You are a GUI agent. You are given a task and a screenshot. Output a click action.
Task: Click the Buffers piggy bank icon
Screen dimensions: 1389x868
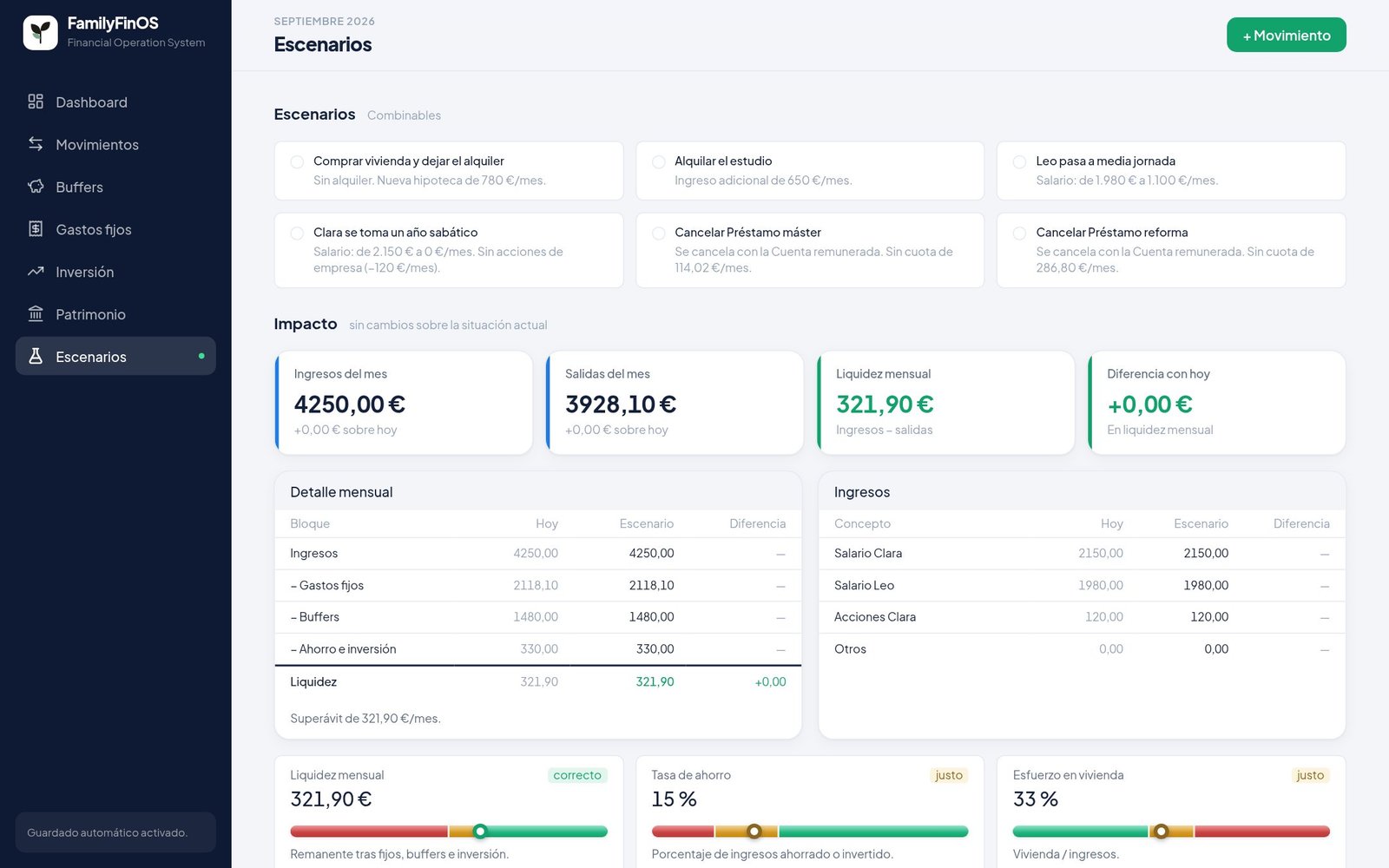click(36, 187)
